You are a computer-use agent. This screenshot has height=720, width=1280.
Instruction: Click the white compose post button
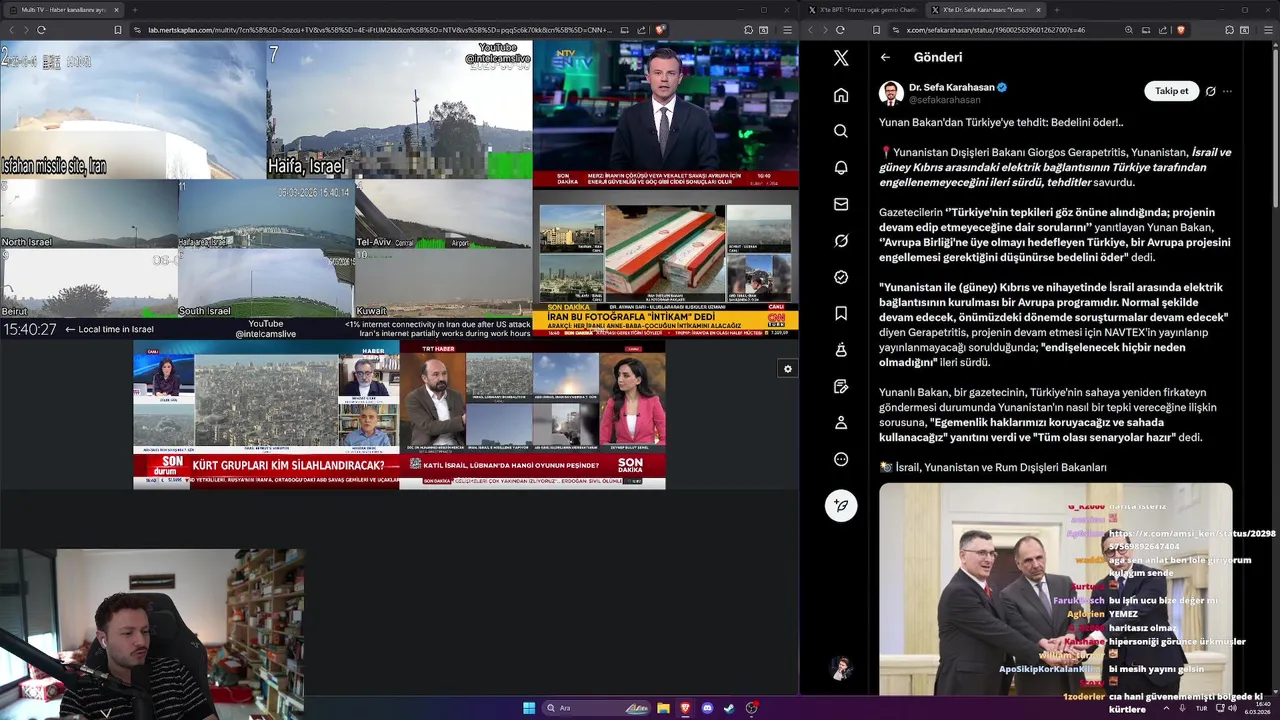coord(841,505)
